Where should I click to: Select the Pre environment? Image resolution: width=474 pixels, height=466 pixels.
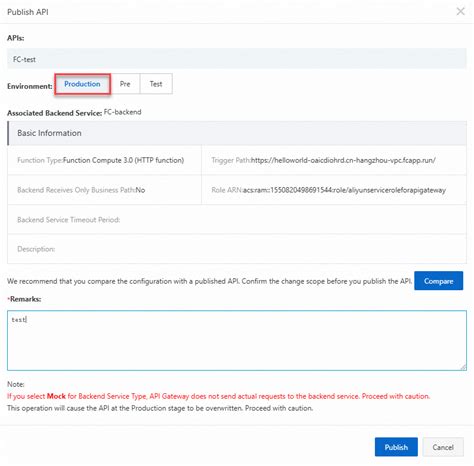coord(125,84)
